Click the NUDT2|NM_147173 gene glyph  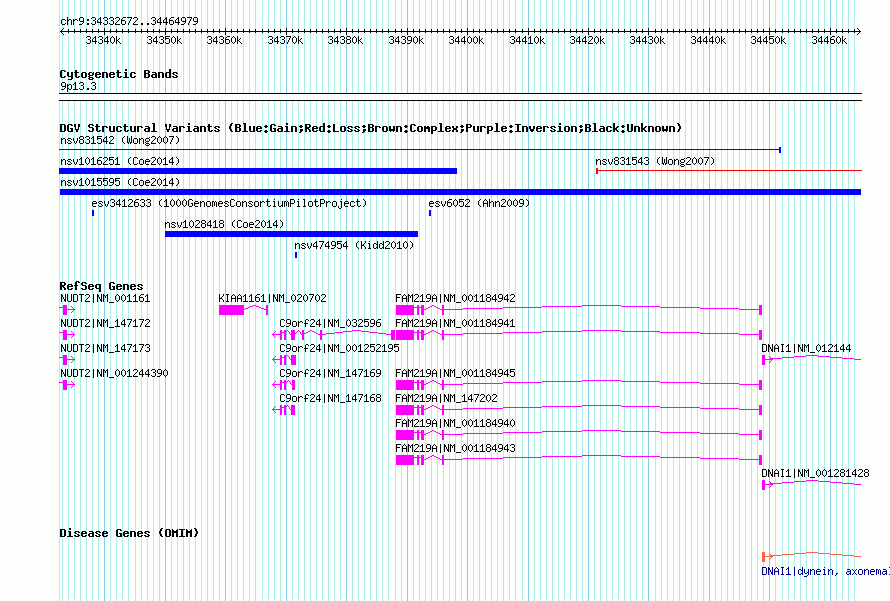pyautogui.click(x=67, y=360)
